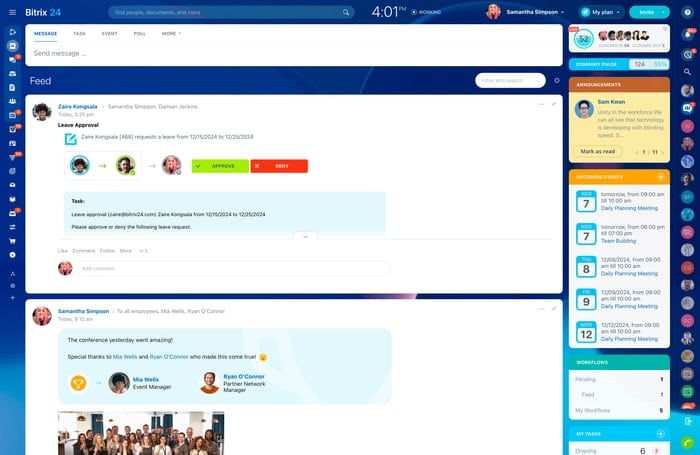Open feed settings gear next to filter box
Image resolution: width=700 pixels, height=455 pixels.
(x=557, y=80)
